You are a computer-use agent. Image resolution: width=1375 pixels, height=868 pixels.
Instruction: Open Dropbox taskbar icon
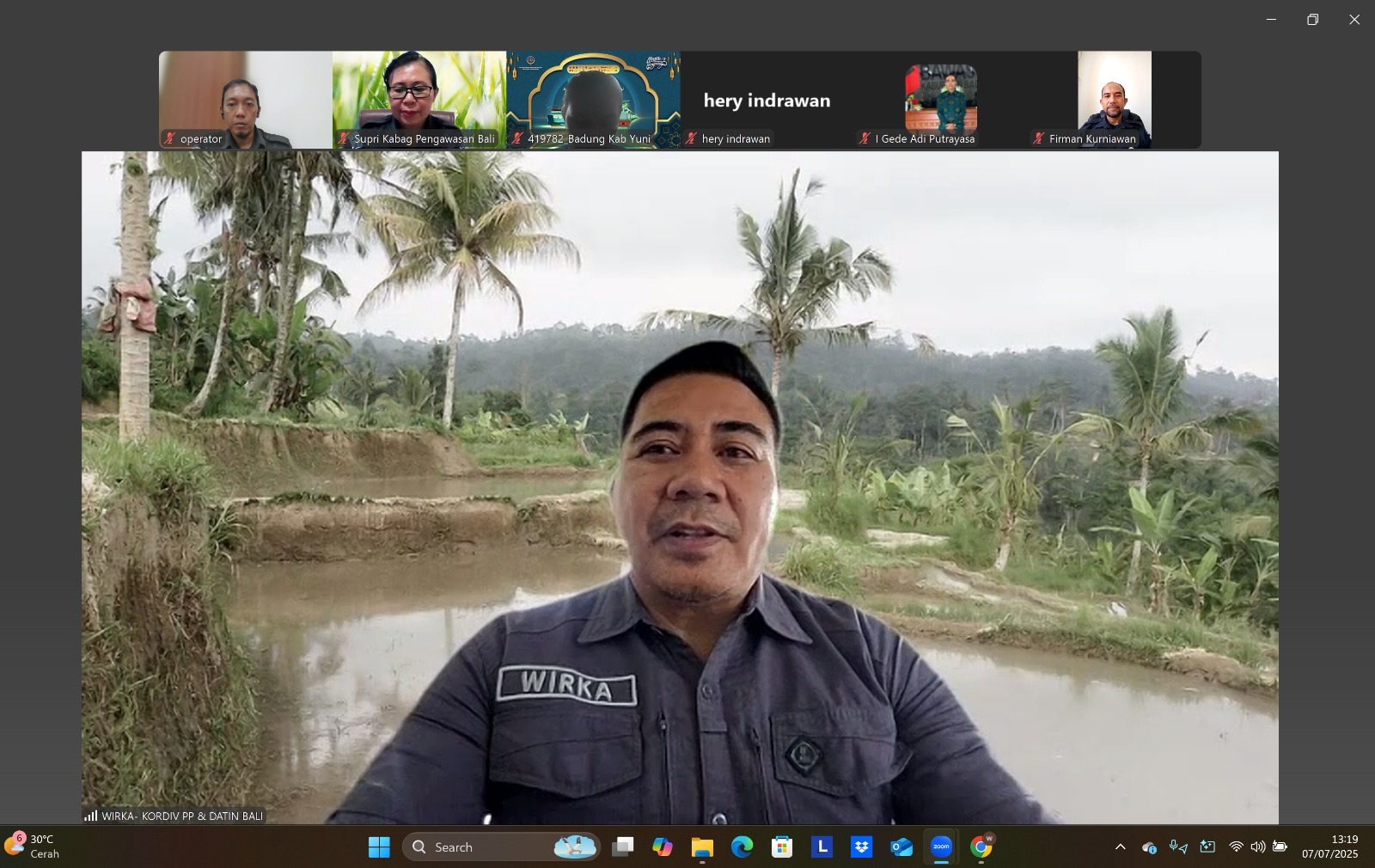coord(861,847)
